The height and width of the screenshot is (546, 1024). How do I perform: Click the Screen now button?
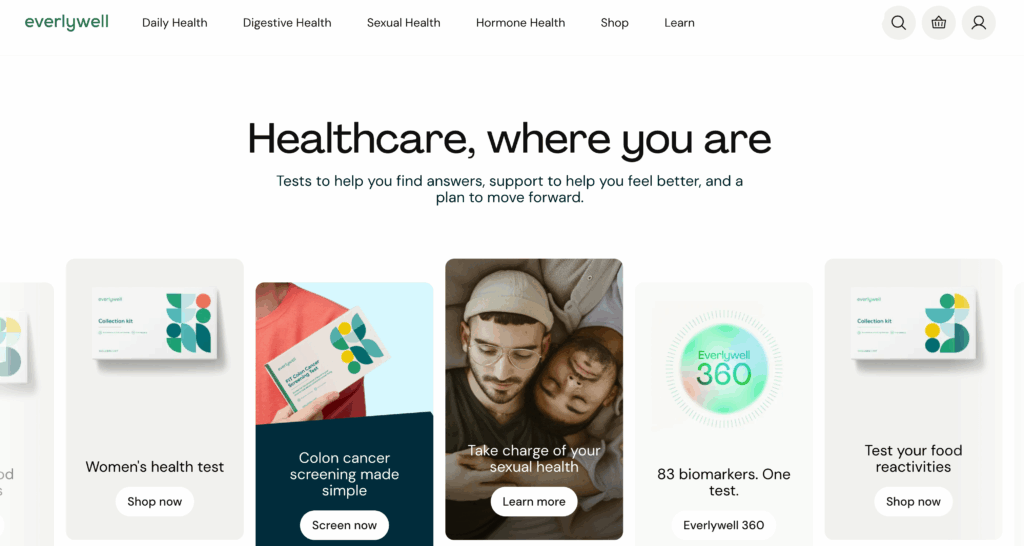tap(344, 525)
